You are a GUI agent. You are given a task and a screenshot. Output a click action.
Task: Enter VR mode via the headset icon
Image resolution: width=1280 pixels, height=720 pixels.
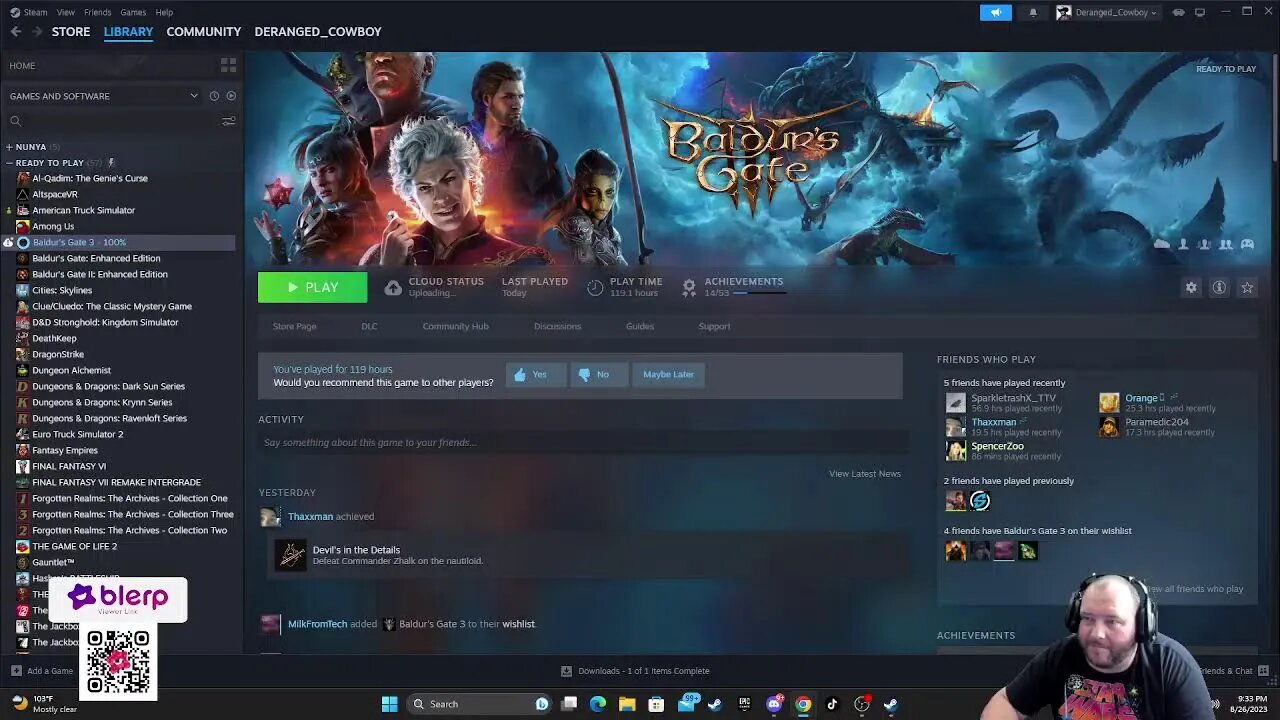[1178, 12]
